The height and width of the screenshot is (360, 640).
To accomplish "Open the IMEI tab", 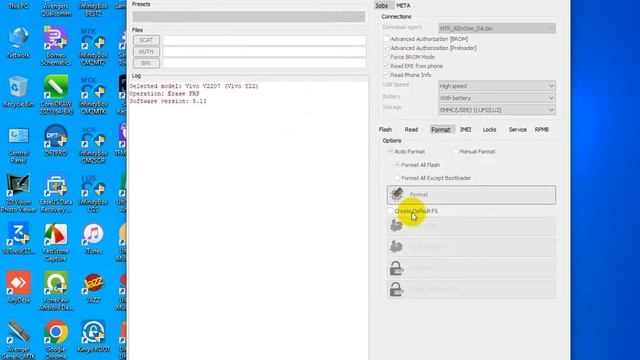I will click(465, 129).
